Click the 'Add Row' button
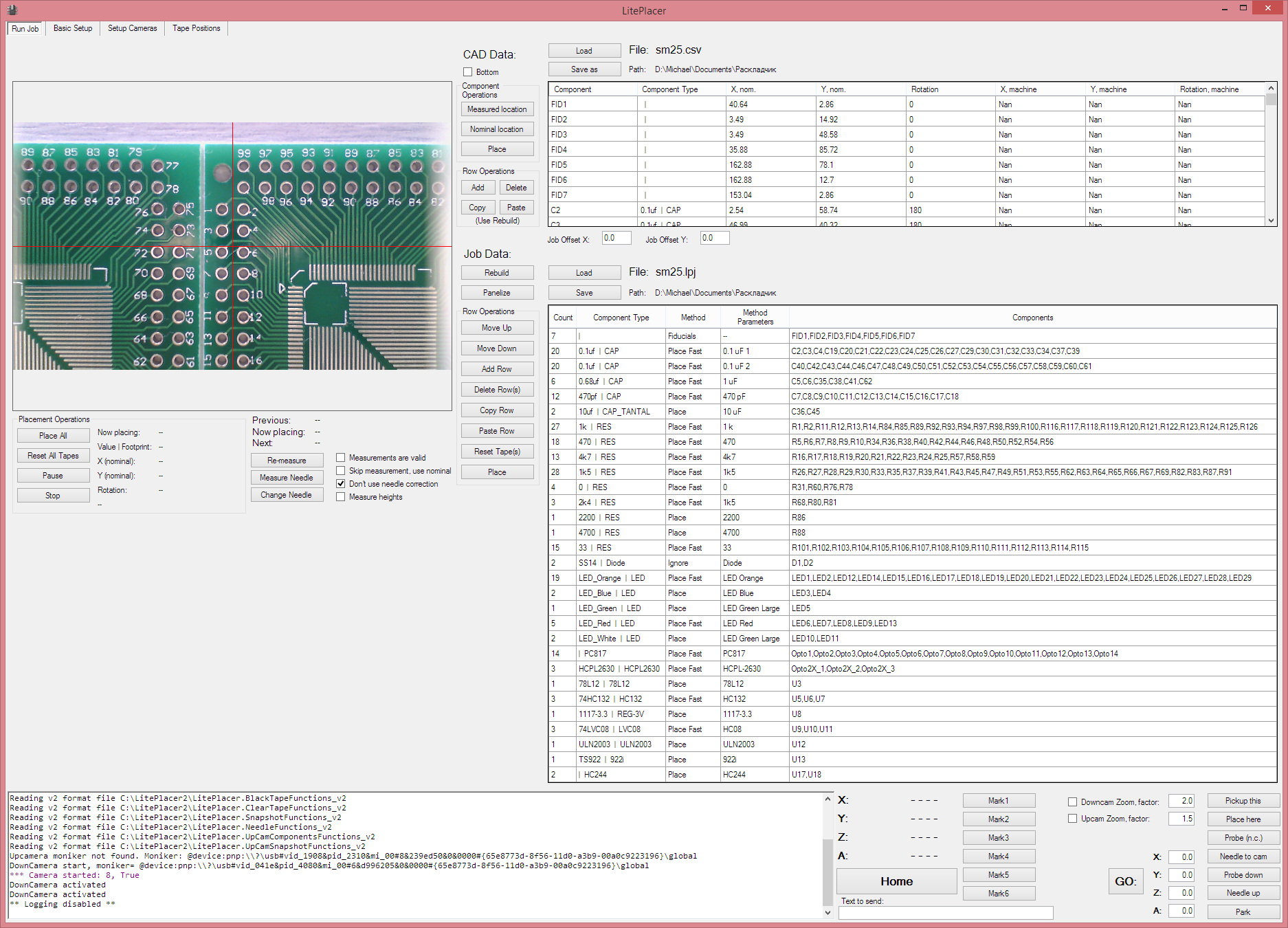Screen dimensions: 1288x928 point(497,369)
